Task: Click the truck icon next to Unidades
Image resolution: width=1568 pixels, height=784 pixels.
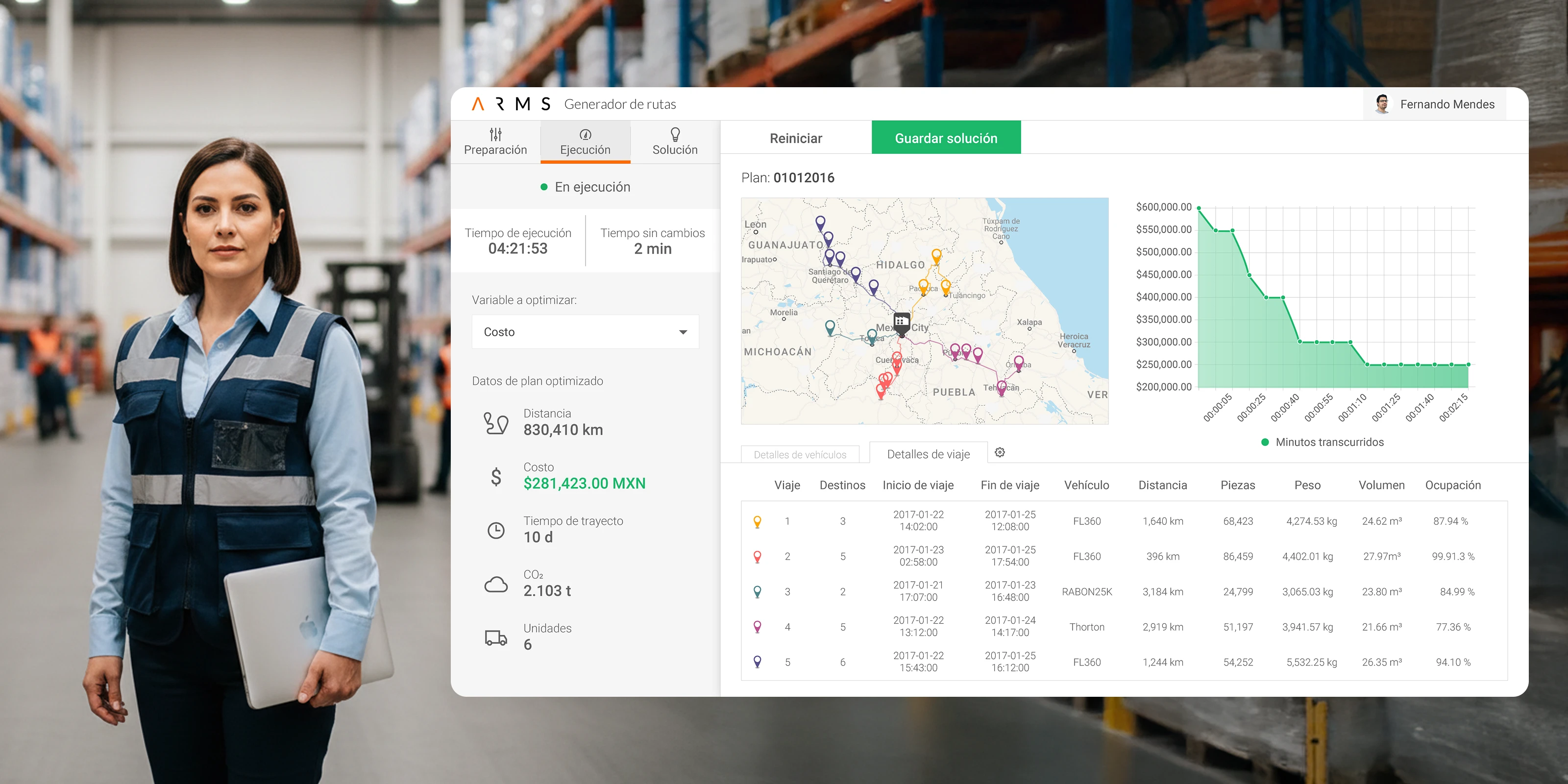Action: click(495, 637)
